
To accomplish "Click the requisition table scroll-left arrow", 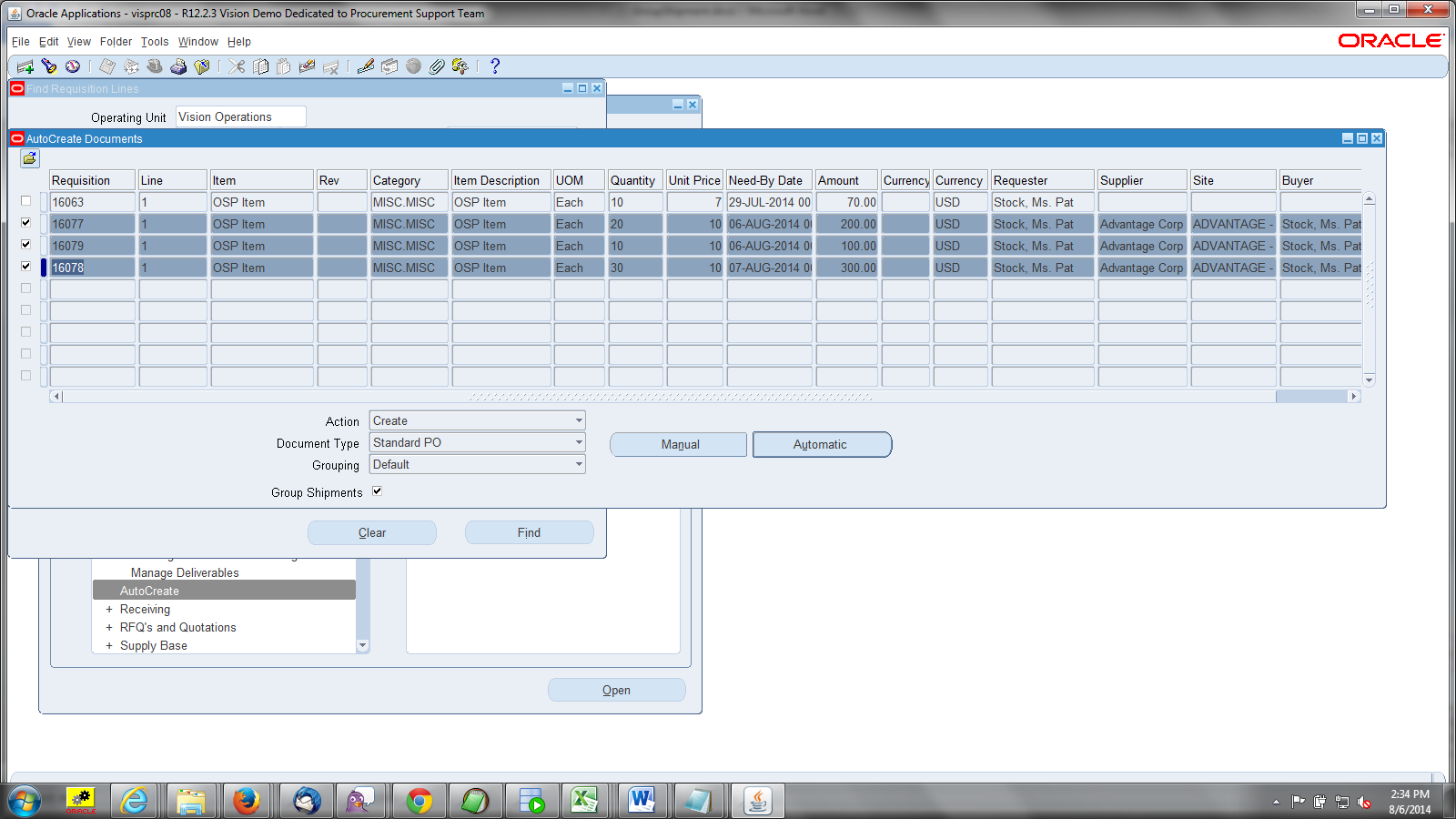I will point(56,397).
